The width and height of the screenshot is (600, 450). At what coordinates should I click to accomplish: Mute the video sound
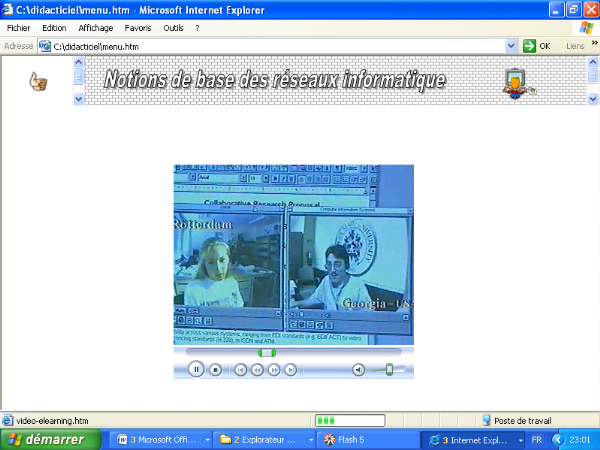pyautogui.click(x=359, y=370)
